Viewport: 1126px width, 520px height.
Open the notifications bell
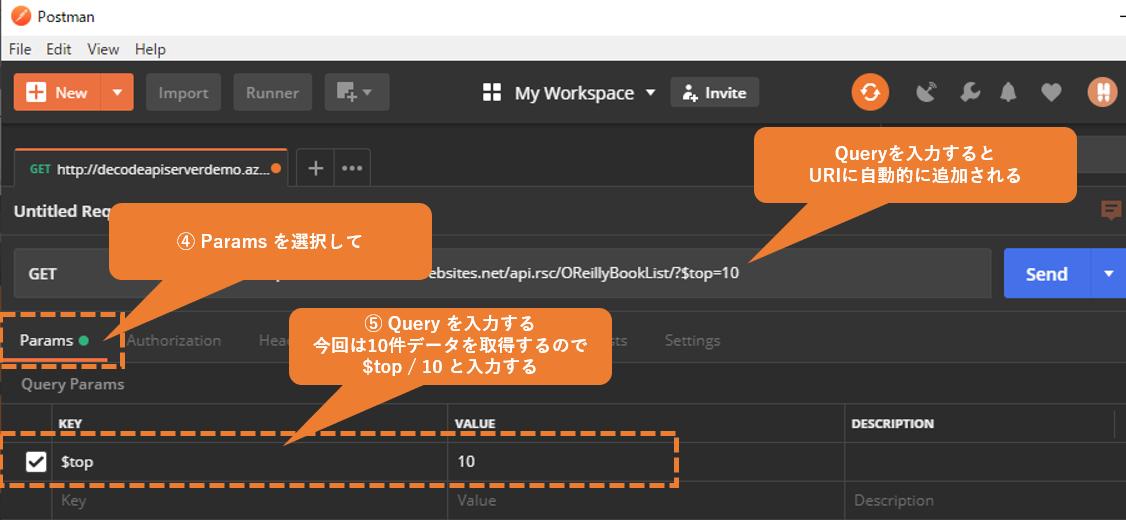tap(1009, 93)
